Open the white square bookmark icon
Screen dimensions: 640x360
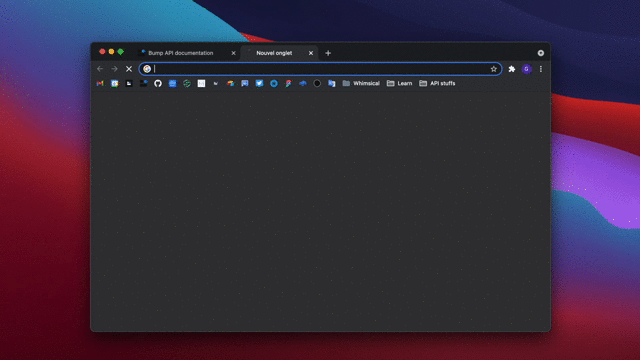pos(201,83)
